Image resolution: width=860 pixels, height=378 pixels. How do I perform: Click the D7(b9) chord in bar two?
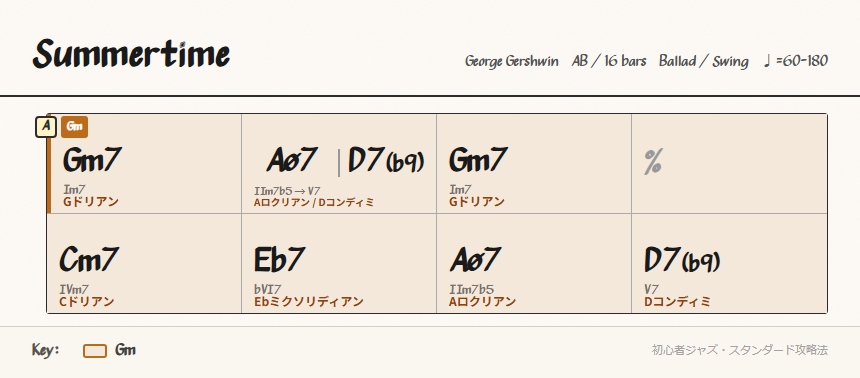(386, 161)
